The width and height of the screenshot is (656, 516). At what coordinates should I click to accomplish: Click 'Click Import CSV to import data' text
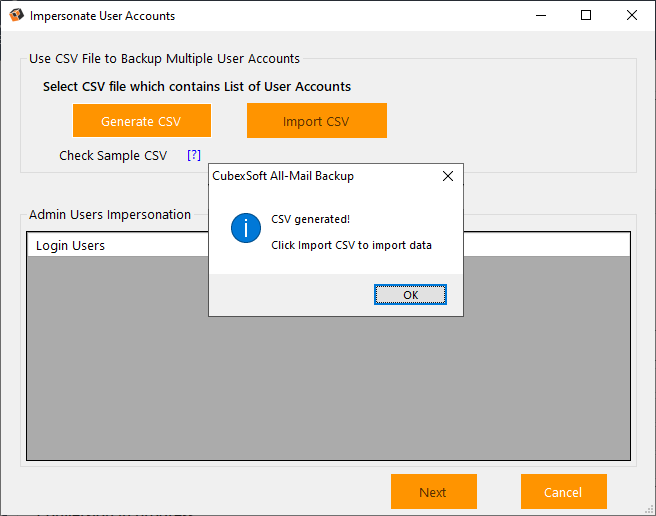pyautogui.click(x=351, y=245)
